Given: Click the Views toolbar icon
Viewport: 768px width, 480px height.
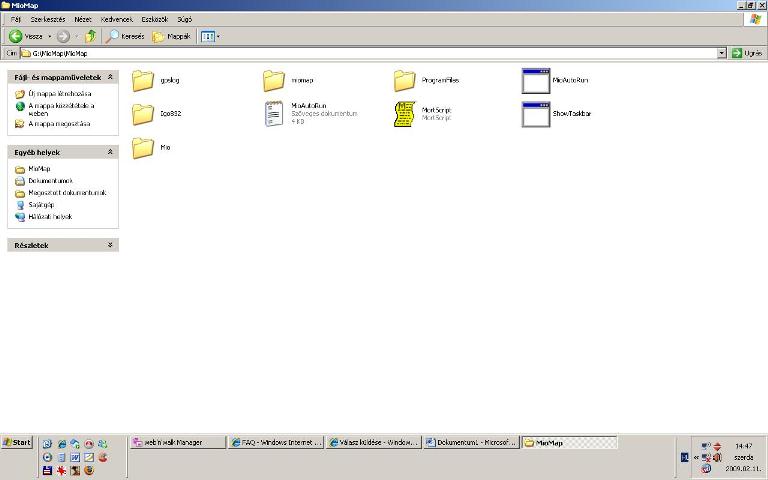Looking at the screenshot, I should pos(208,36).
